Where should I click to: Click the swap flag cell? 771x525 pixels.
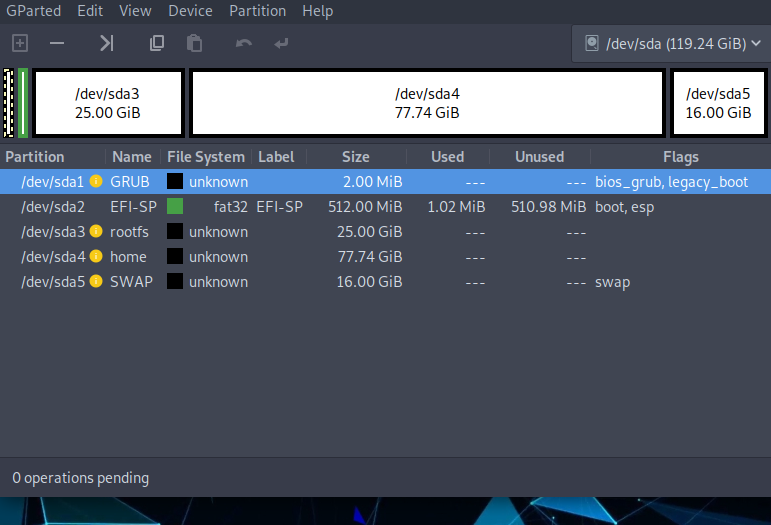tap(613, 282)
